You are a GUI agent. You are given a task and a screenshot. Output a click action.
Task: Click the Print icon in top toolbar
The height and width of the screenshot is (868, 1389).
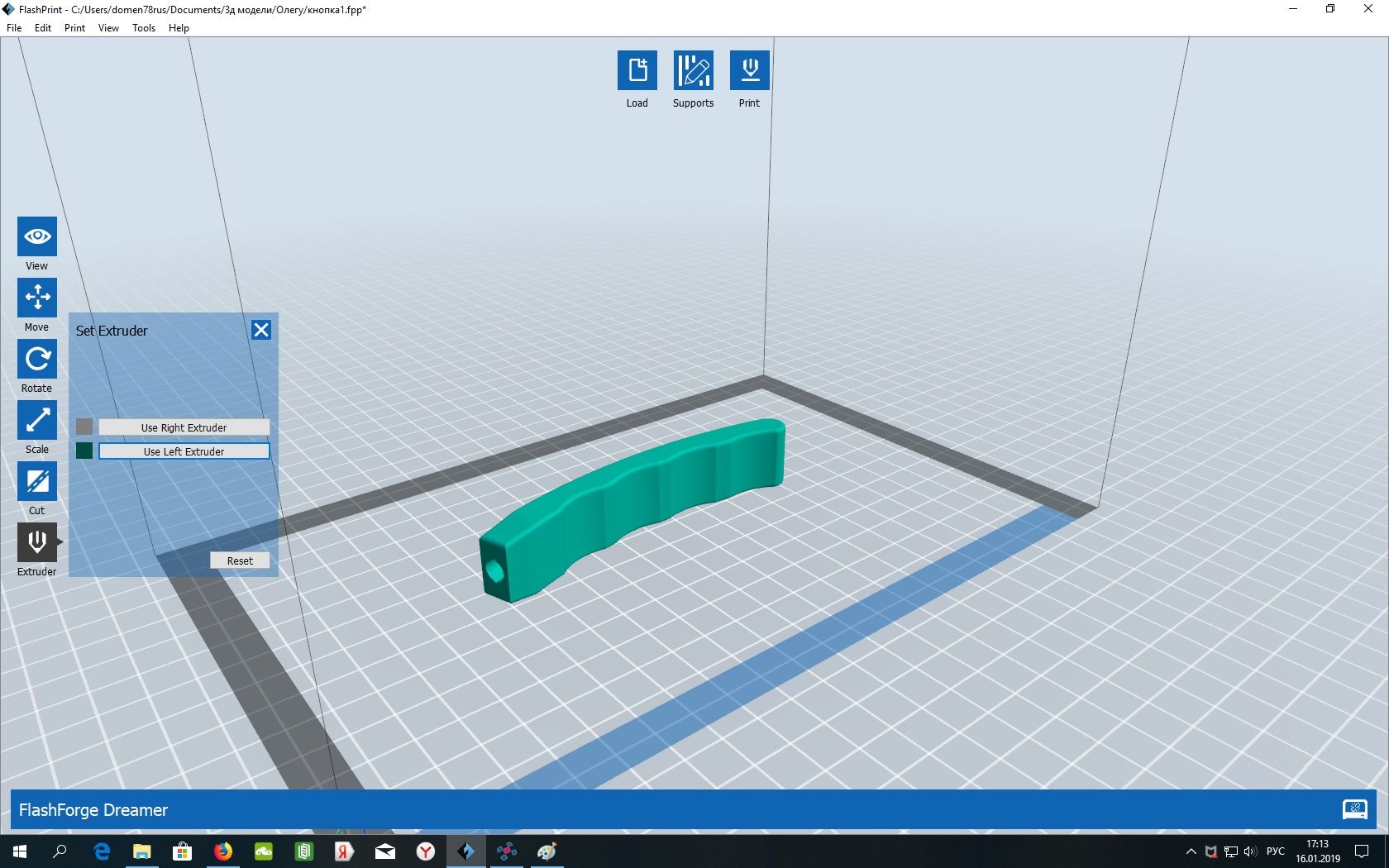coord(749,70)
